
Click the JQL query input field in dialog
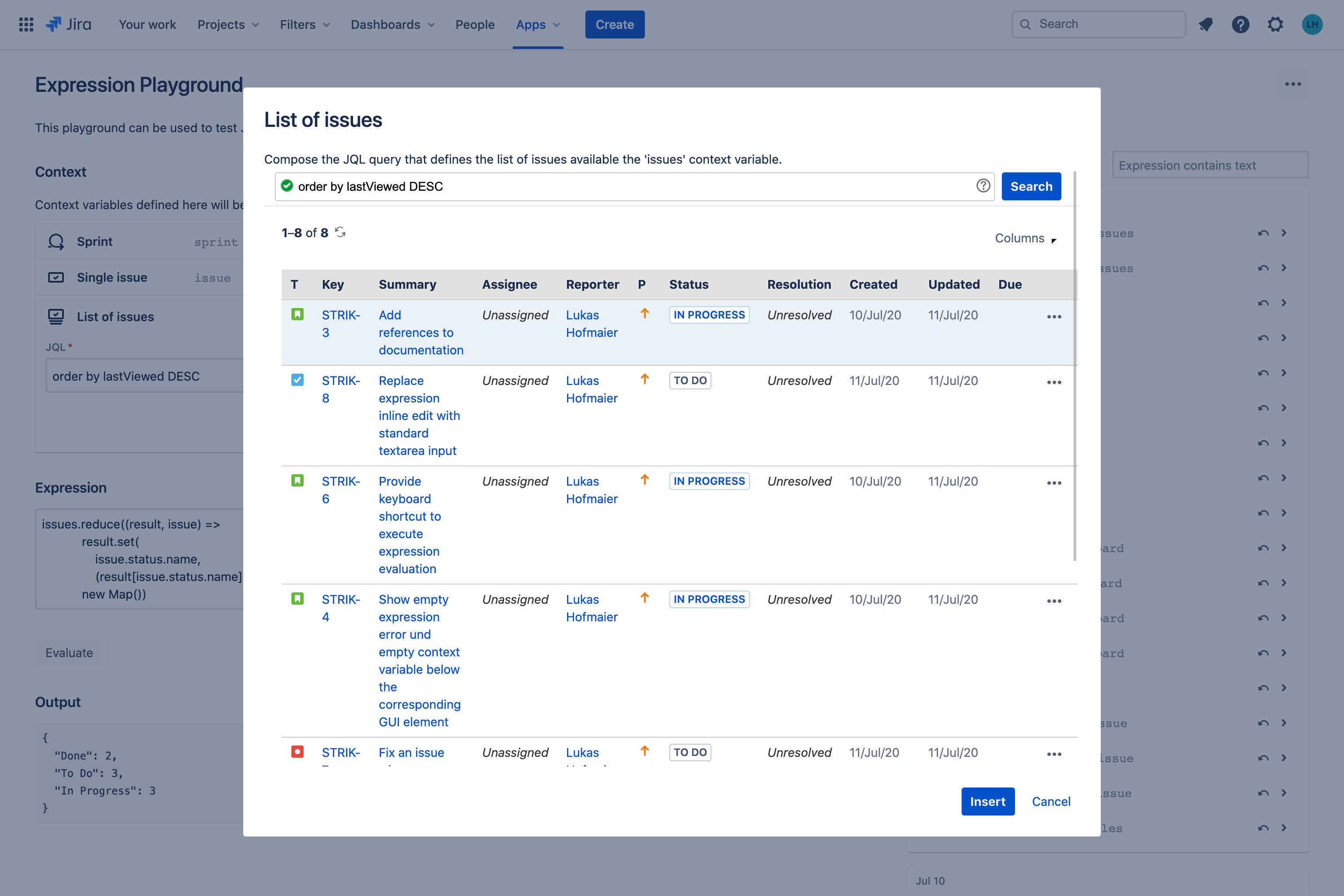(629, 186)
